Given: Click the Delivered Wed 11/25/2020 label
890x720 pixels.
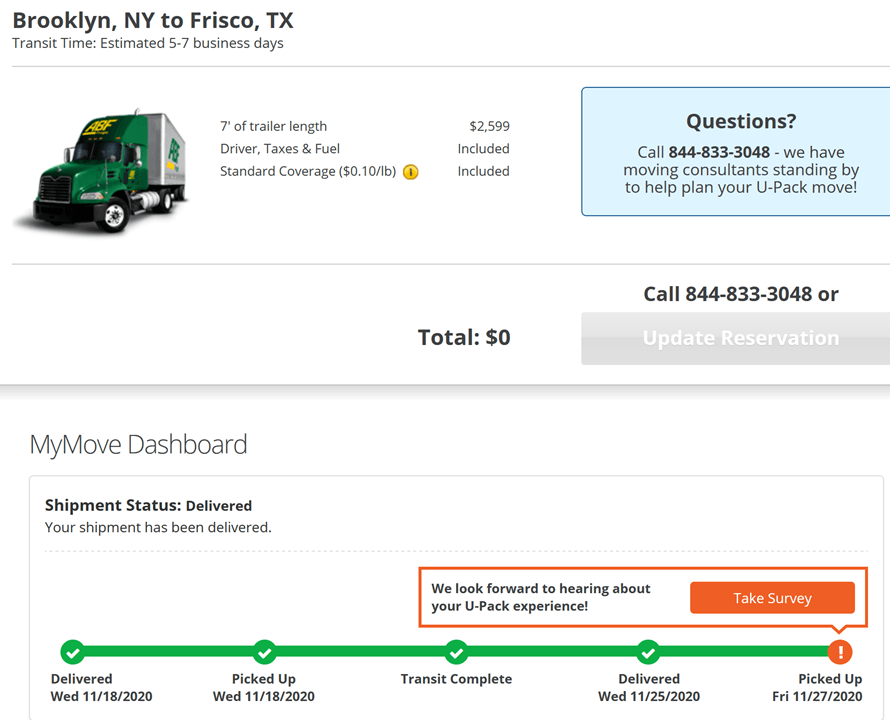Looking at the screenshot, I should [x=648, y=688].
